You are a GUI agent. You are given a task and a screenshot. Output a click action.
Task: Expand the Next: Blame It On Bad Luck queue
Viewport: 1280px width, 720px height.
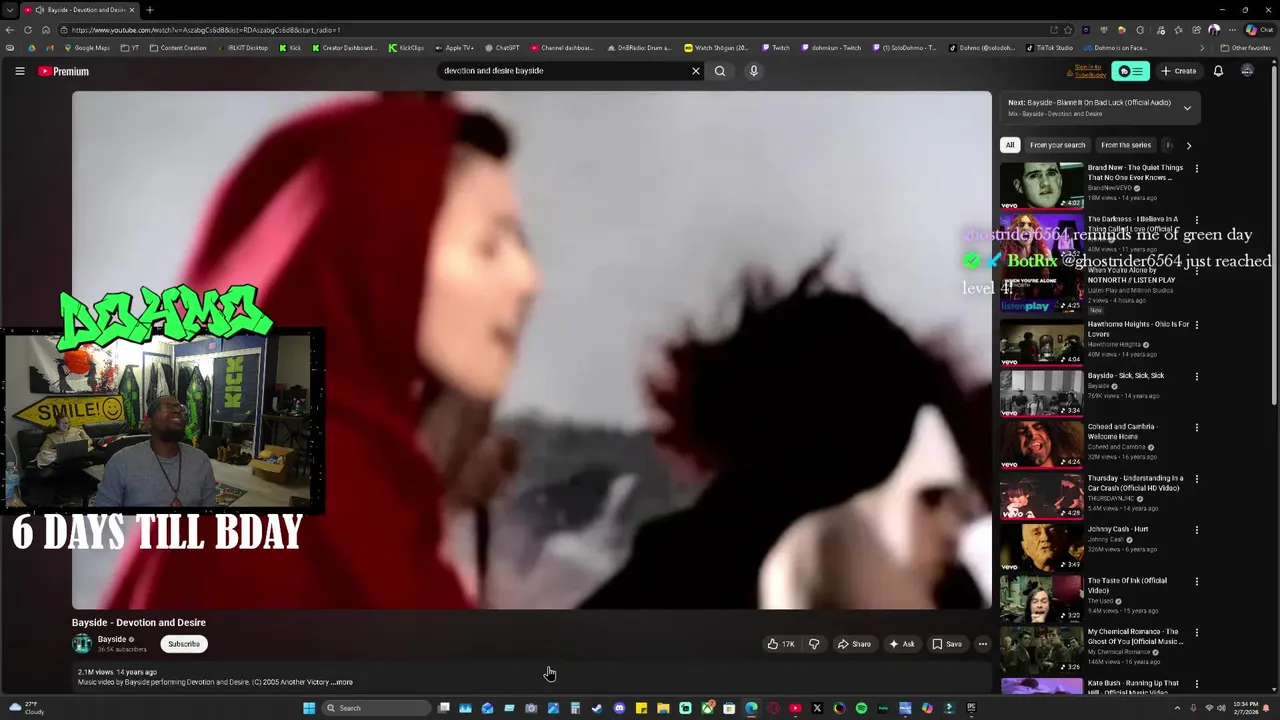pos(1187,108)
